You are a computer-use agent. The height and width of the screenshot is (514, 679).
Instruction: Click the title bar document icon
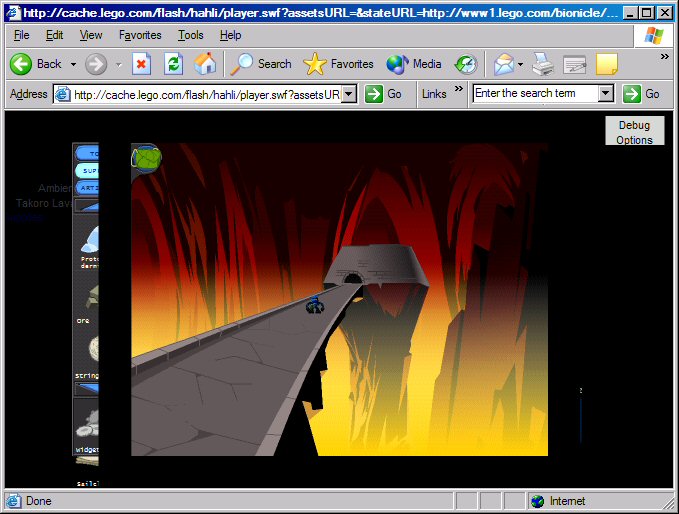point(13,12)
